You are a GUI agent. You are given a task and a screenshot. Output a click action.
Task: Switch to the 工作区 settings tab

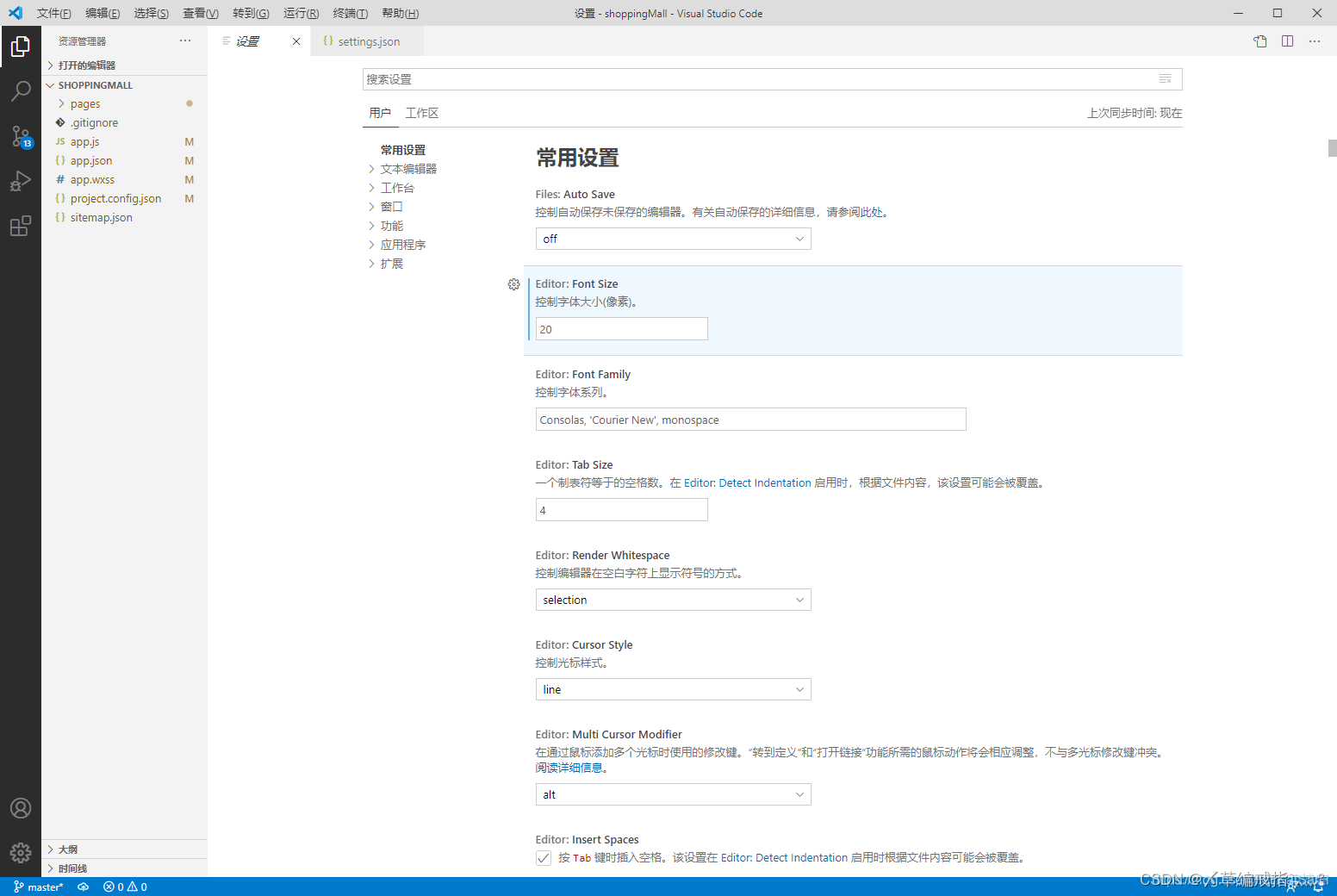click(422, 113)
